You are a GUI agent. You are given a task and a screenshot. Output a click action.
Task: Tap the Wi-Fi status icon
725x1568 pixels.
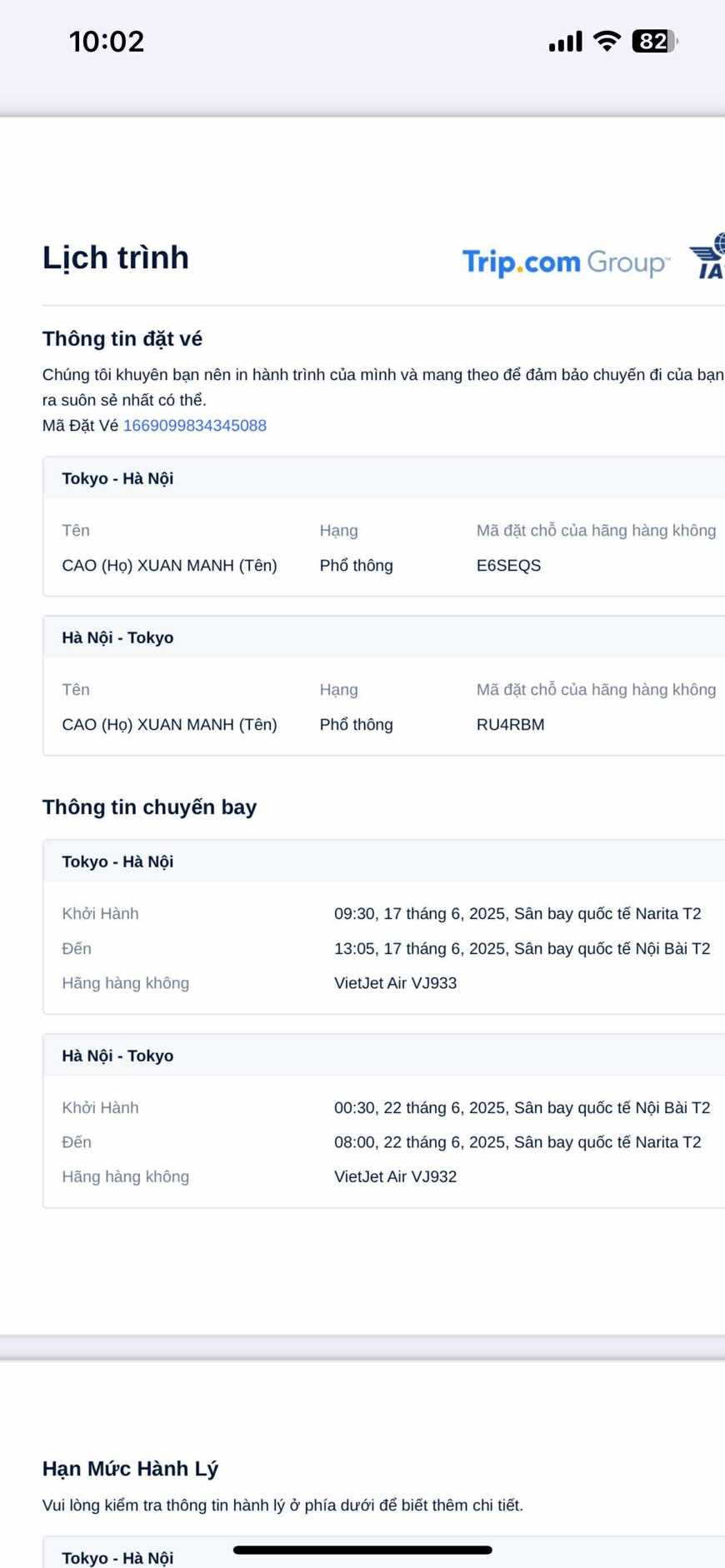607,41
